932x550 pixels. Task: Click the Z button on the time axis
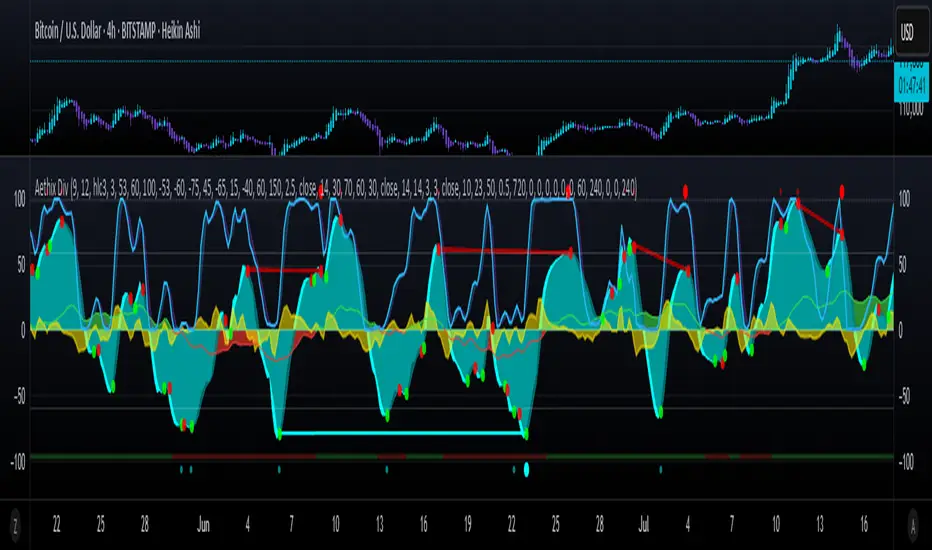[15, 525]
